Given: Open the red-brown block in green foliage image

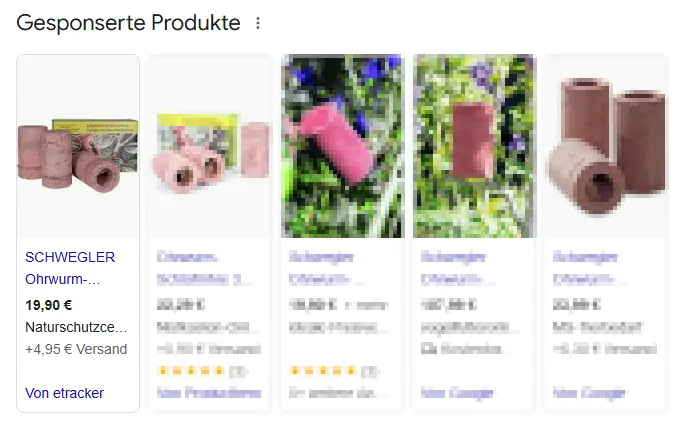Looking at the screenshot, I should 474,146.
